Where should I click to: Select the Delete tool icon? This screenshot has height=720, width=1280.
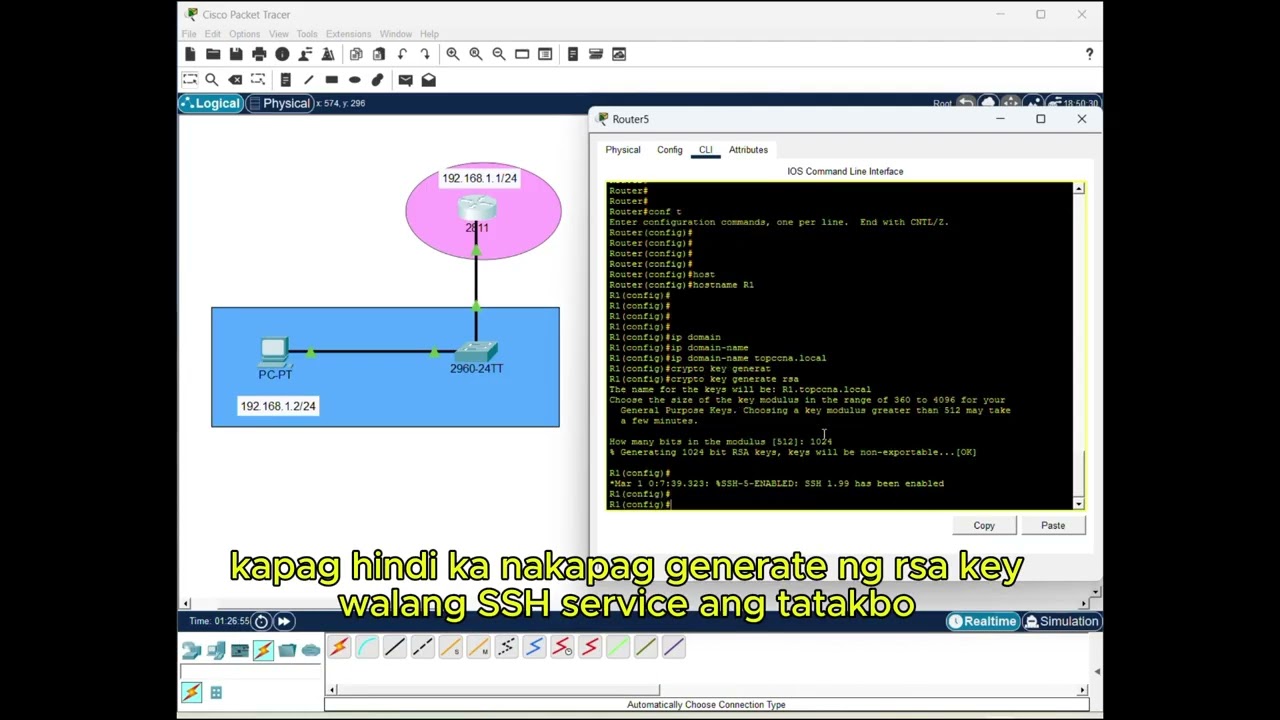(235, 80)
